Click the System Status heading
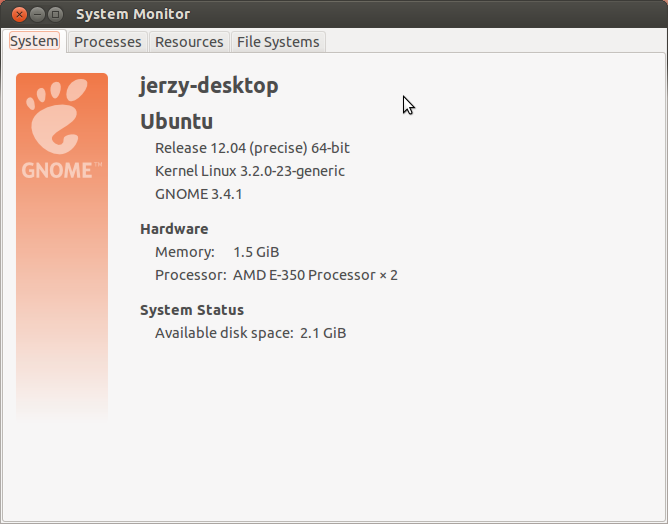Screen dimensions: 668x524 point(192,310)
